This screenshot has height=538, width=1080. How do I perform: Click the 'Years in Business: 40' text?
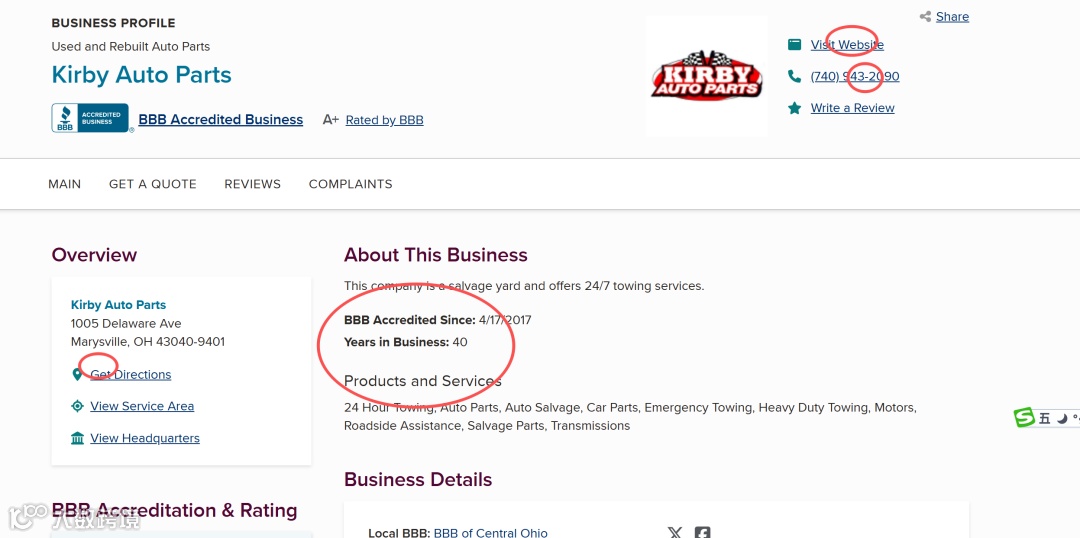pyautogui.click(x=406, y=342)
